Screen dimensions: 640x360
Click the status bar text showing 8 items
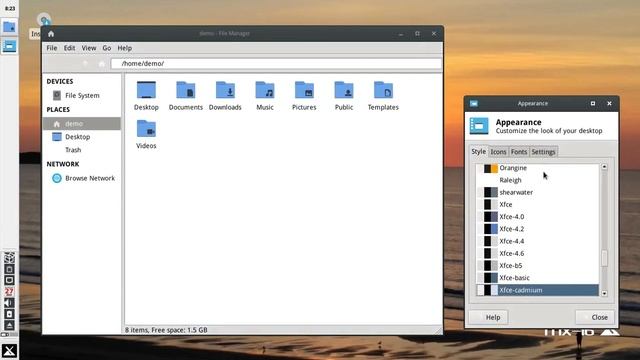(166, 330)
